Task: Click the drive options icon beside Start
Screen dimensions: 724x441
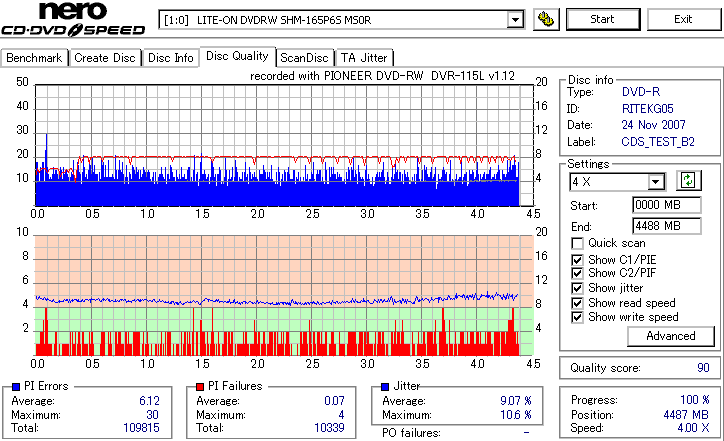Action: (x=546, y=19)
